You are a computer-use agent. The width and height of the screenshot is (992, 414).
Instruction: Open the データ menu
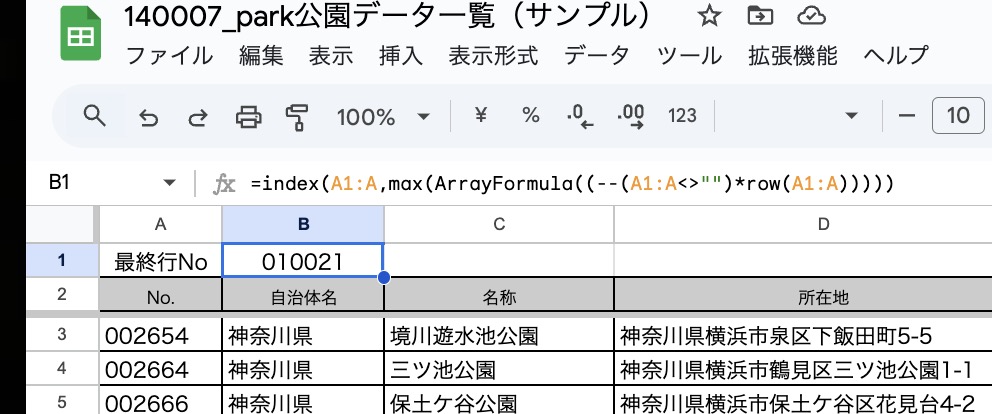[x=597, y=56]
